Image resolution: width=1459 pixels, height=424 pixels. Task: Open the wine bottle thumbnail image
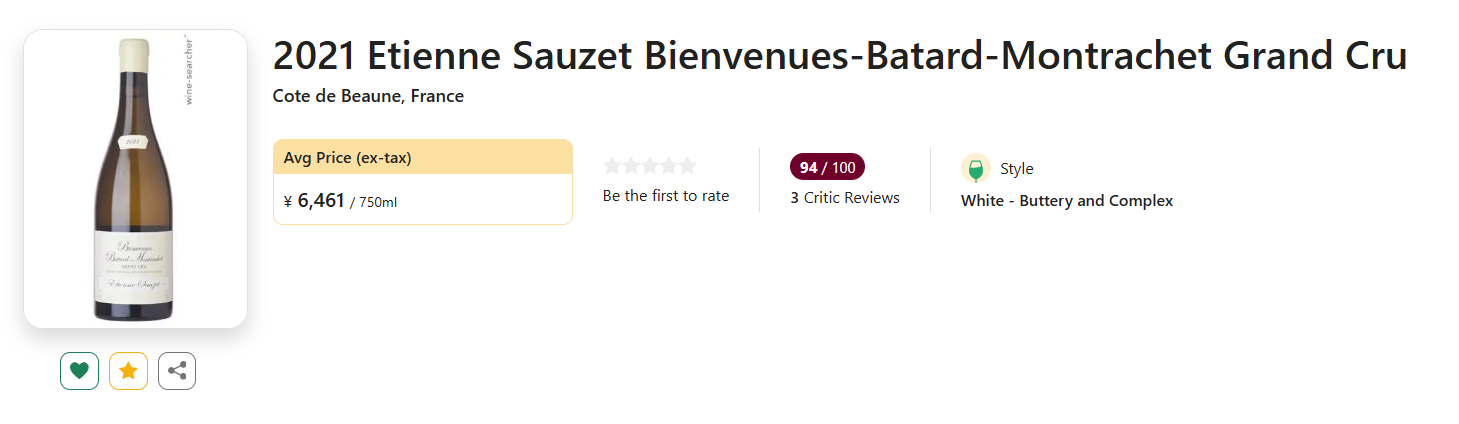[135, 179]
